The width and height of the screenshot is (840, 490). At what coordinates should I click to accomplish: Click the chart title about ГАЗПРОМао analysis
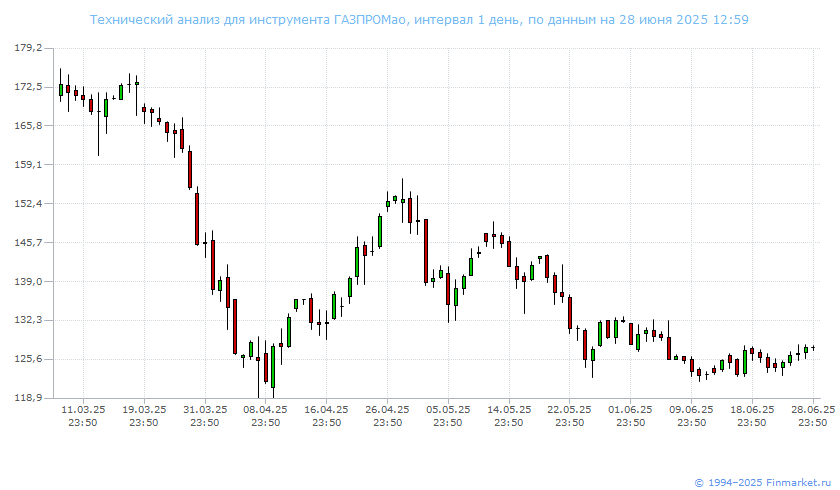419,20
